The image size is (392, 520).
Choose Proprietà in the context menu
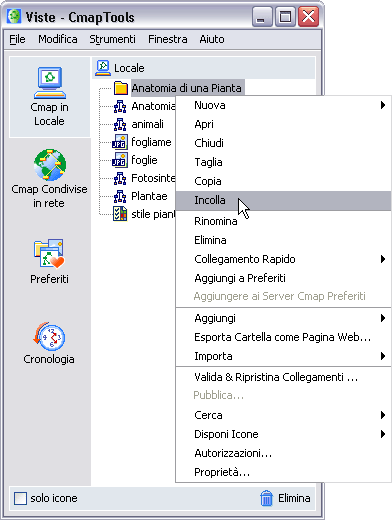283,472
